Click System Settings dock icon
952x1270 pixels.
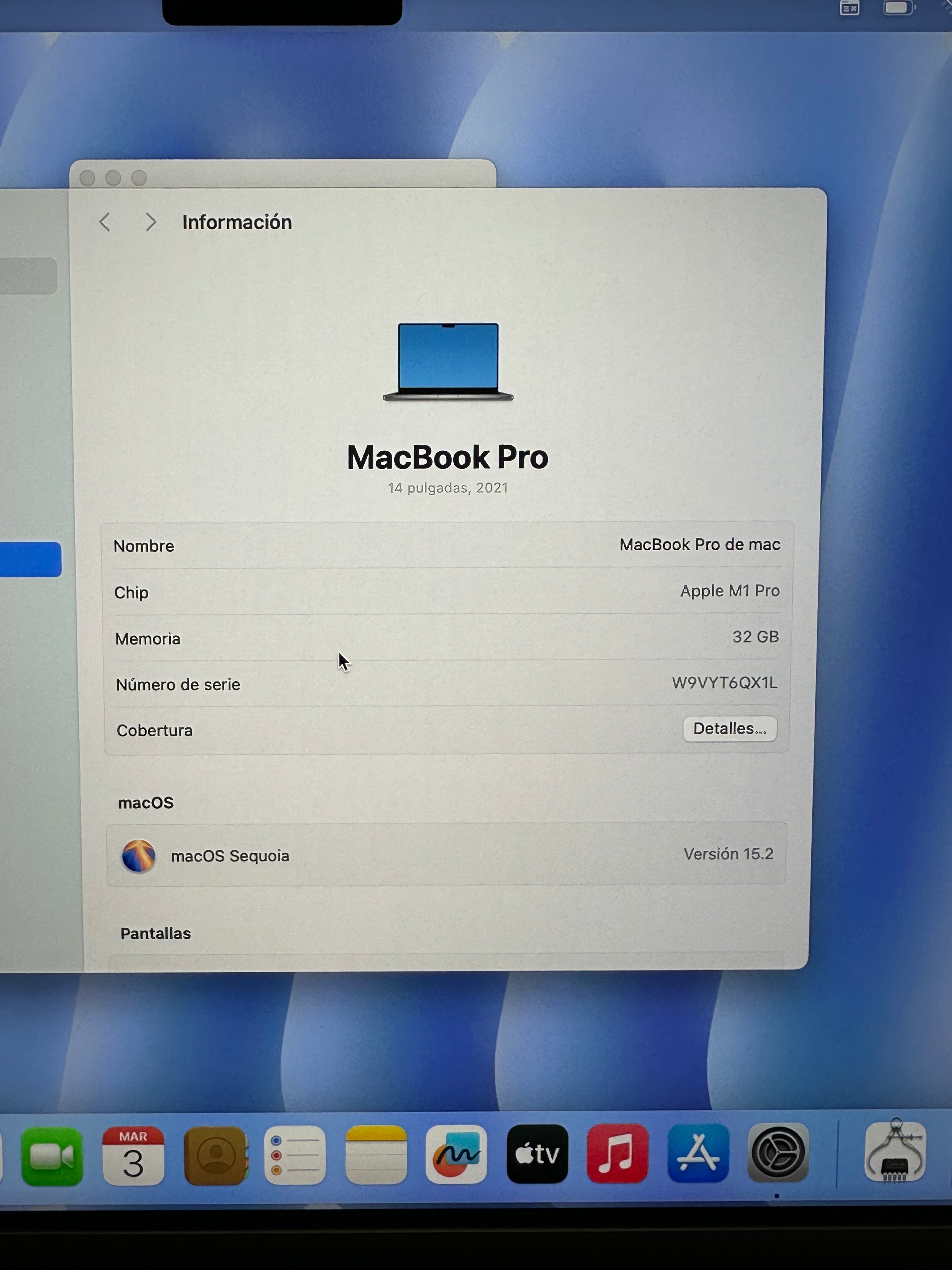click(x=778, y=1153)
